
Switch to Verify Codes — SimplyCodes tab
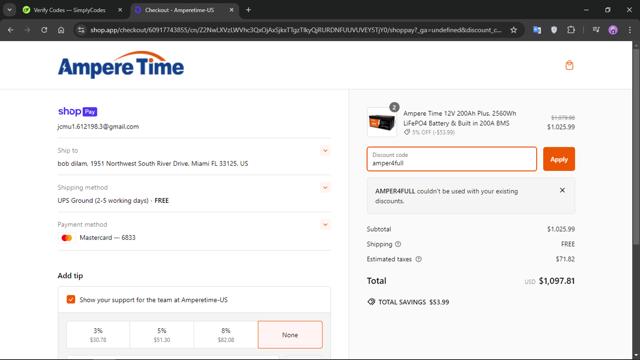(x=69, y=10)
